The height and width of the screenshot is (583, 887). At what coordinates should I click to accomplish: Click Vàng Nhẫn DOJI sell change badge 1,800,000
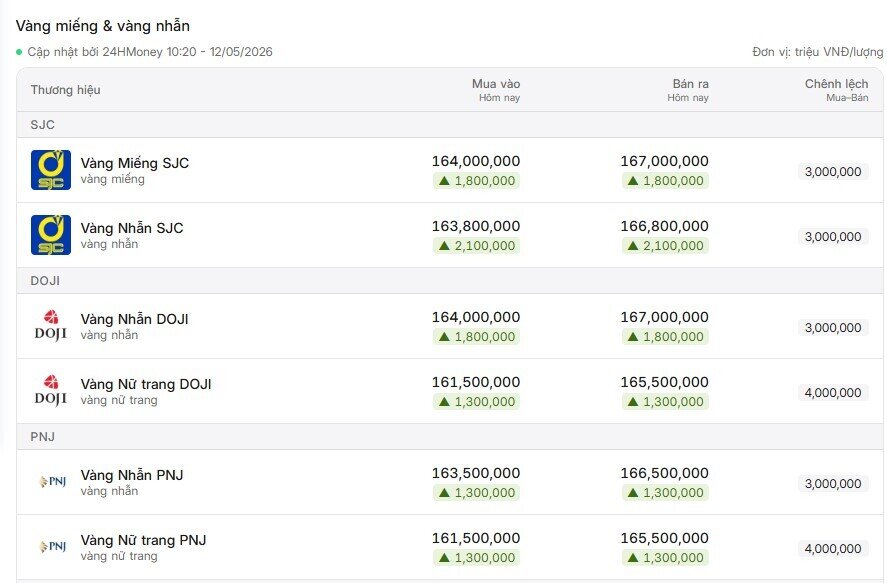point(665,337)
